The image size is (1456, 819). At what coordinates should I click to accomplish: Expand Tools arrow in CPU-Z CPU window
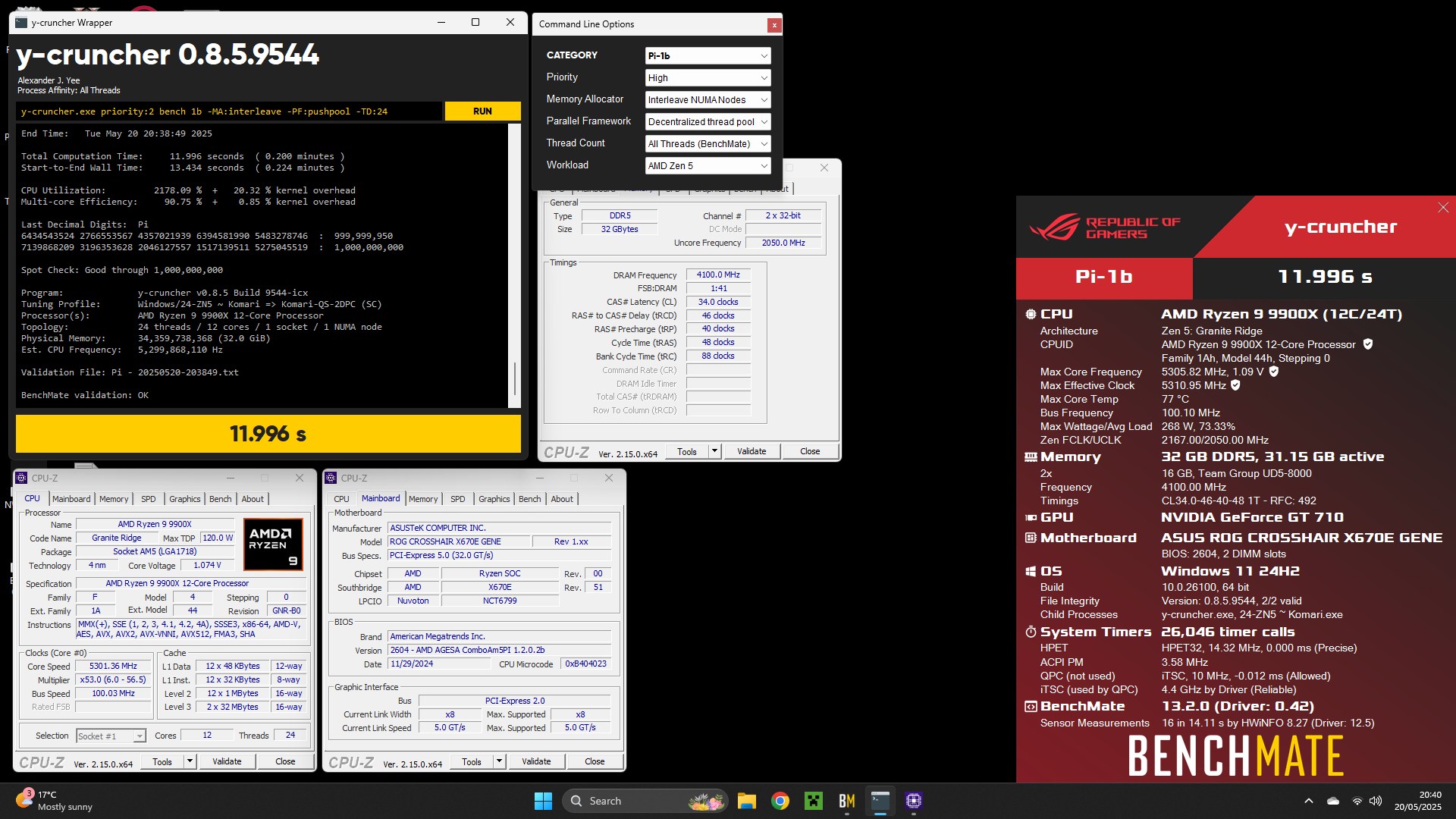[x=190, y=761]
